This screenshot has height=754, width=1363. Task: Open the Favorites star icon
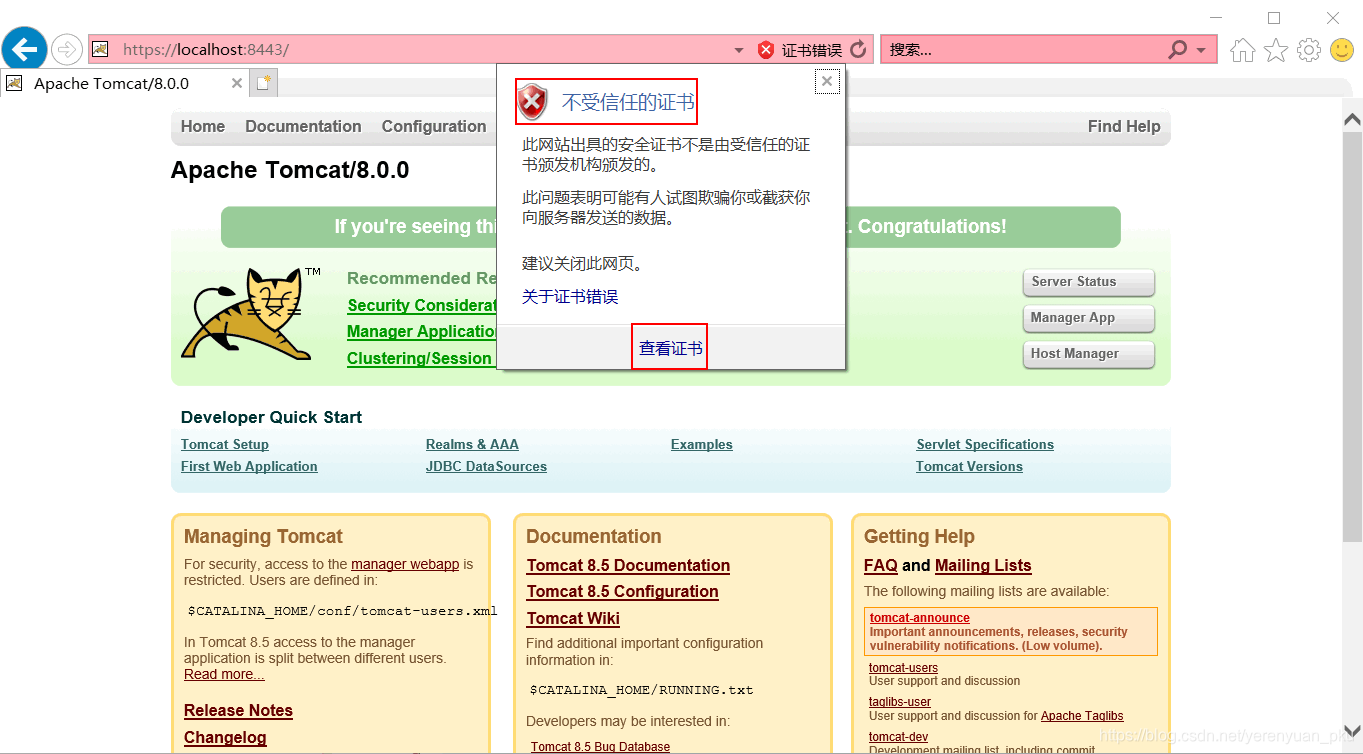click(1276, 50)
